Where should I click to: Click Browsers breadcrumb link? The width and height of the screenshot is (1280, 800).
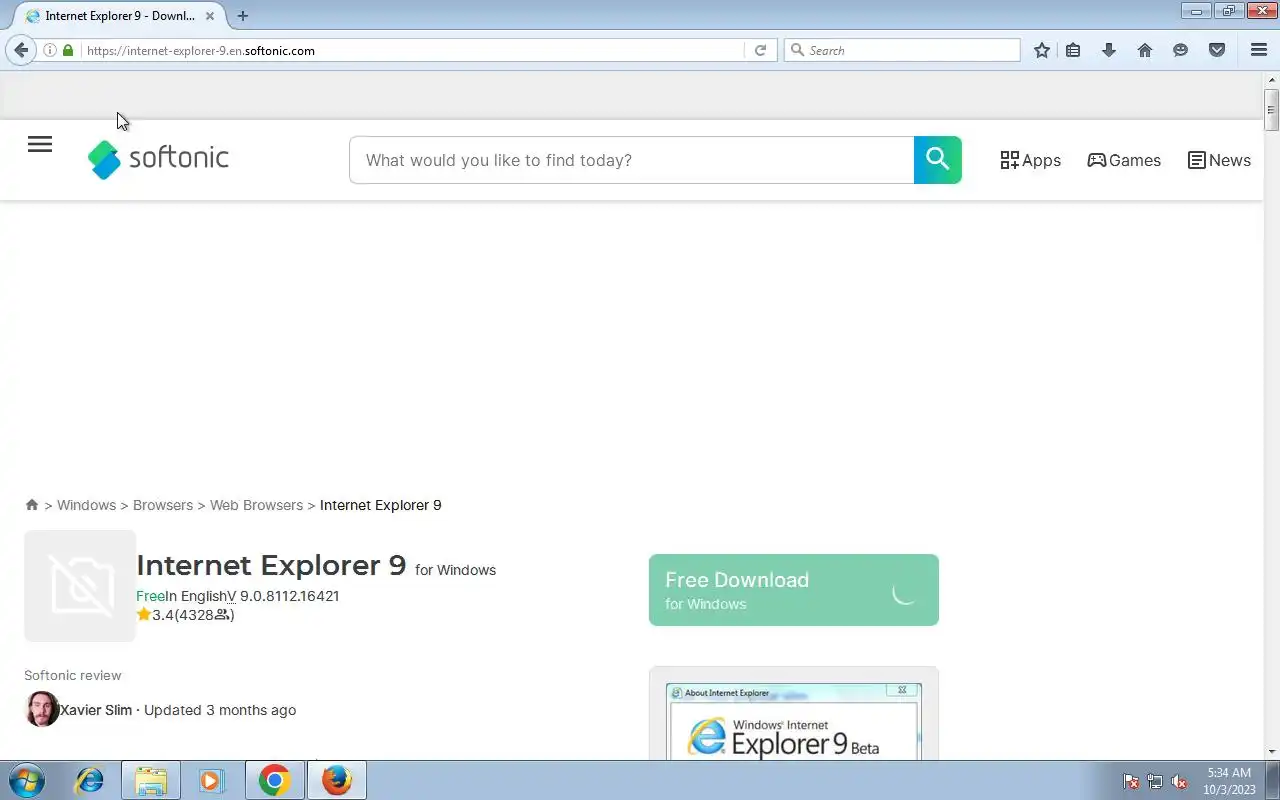163,505
